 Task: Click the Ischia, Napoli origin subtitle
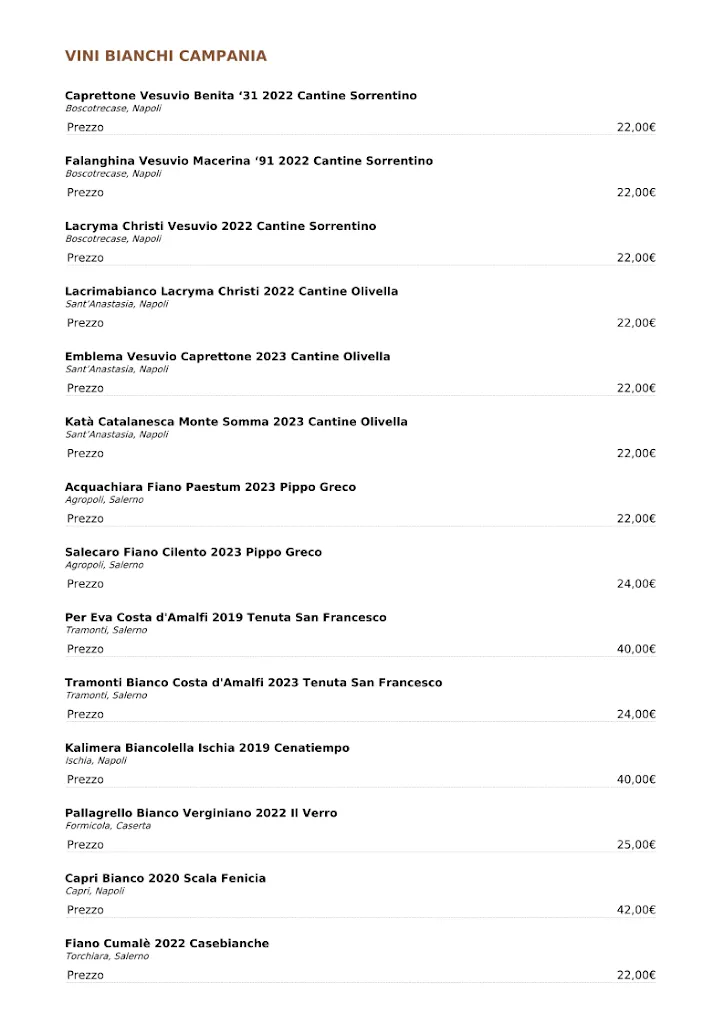[96, 761]
